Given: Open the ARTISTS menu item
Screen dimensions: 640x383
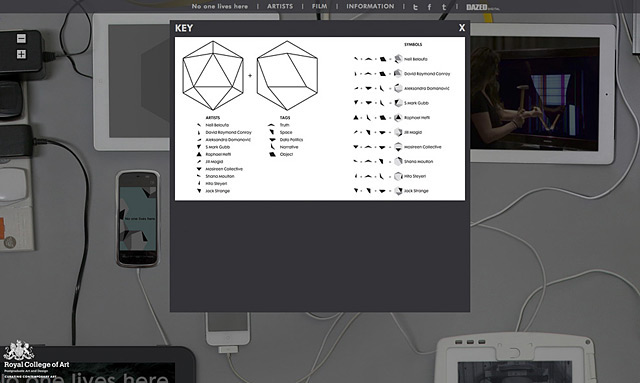Looking at the screenshot, I should 280,7.
